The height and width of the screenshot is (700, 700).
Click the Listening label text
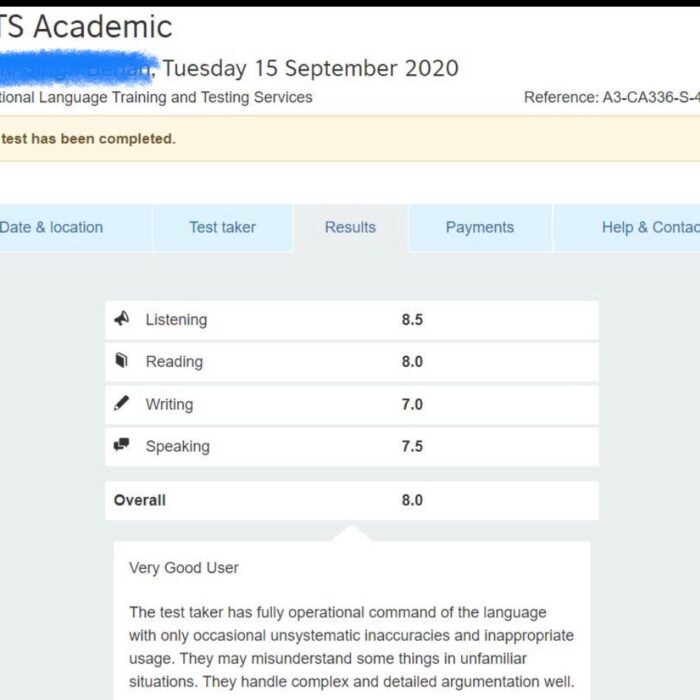click(176, 320)
